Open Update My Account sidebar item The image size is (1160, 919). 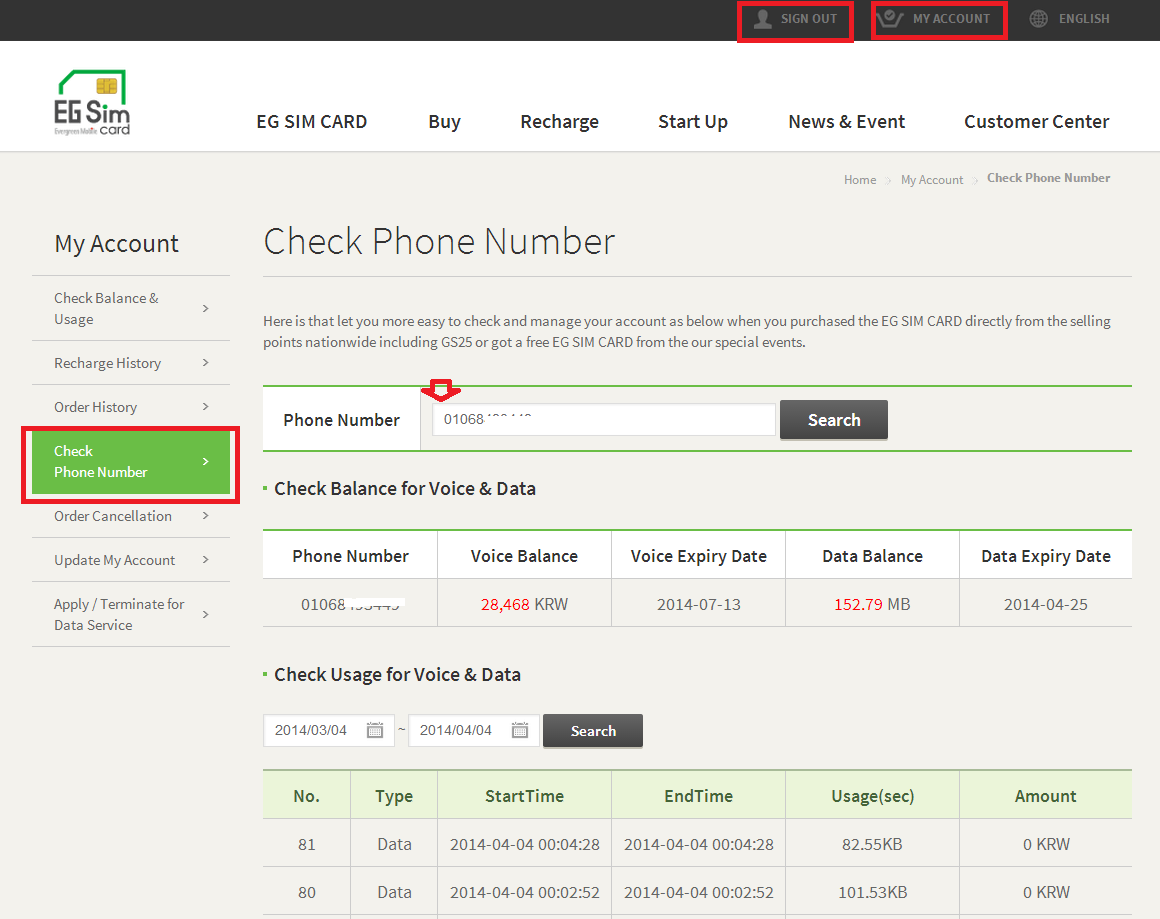[131, 560]
